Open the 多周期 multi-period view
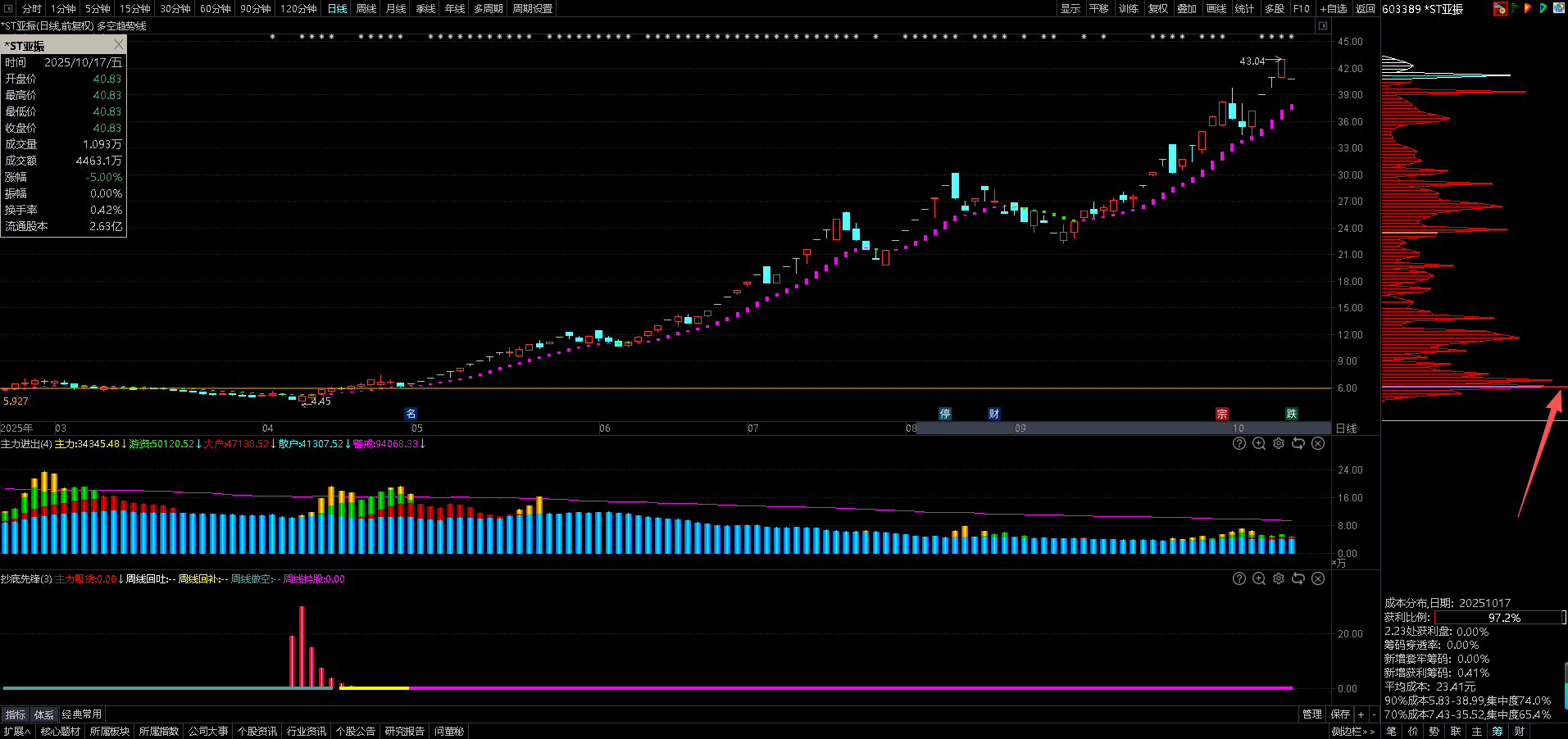Screen dimensions: 1568x739 coord(488,8)
